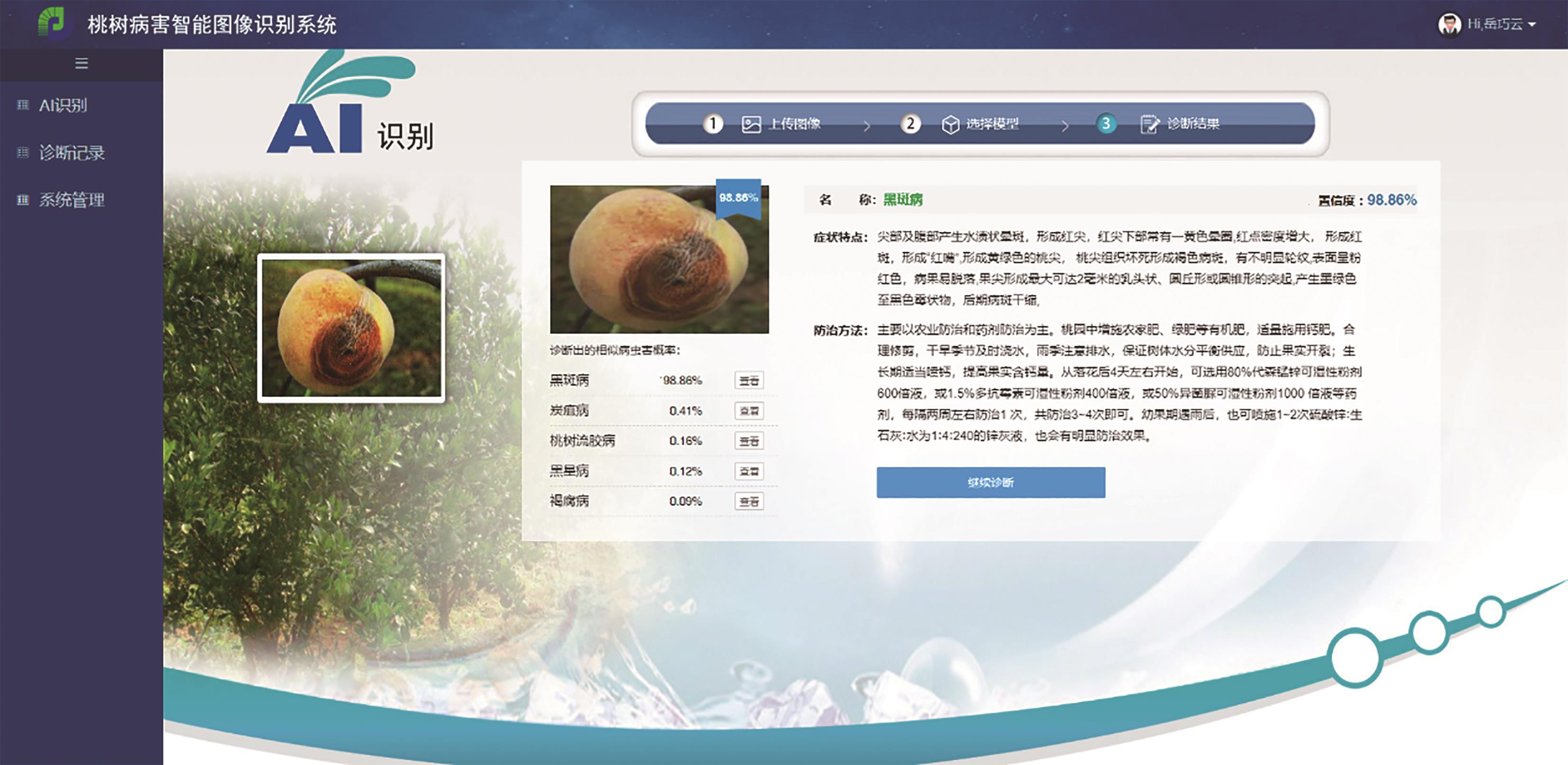Toggle the hamburger sidebar menu icon
Screen dimensions: 1568x765
82,64
